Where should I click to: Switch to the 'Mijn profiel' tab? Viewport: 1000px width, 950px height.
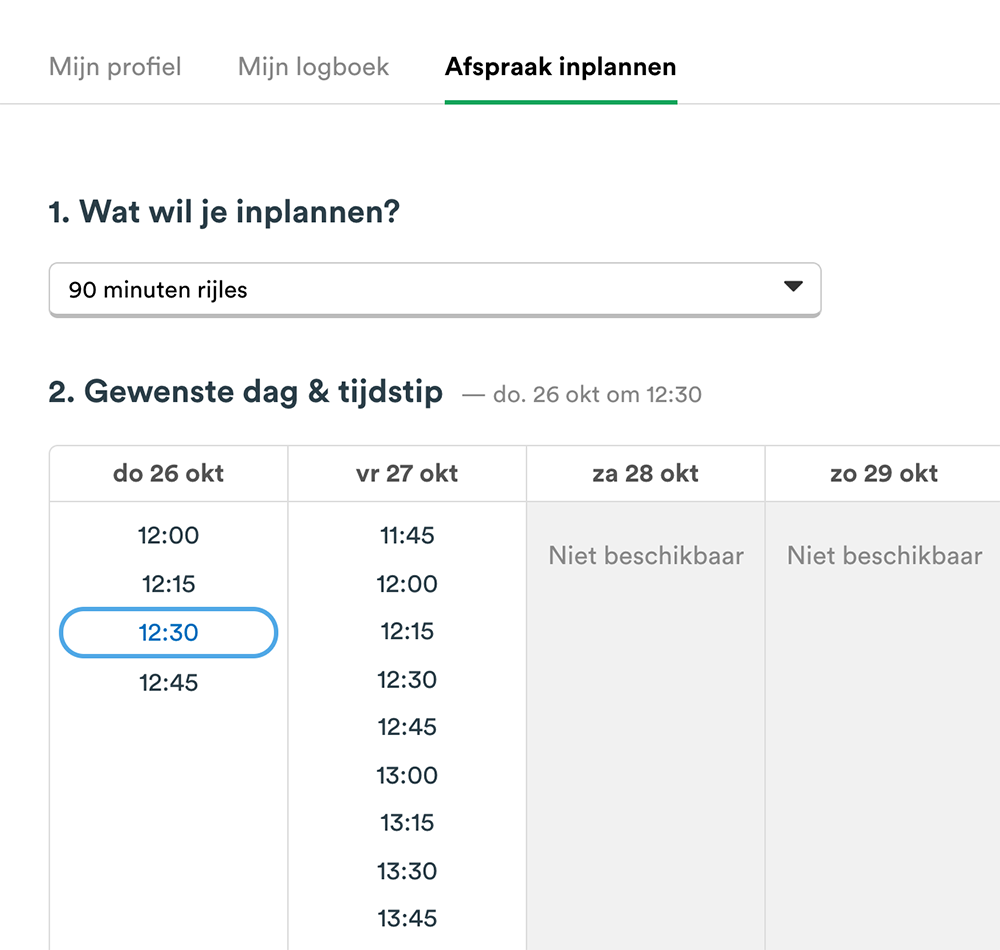click(114, 66)
